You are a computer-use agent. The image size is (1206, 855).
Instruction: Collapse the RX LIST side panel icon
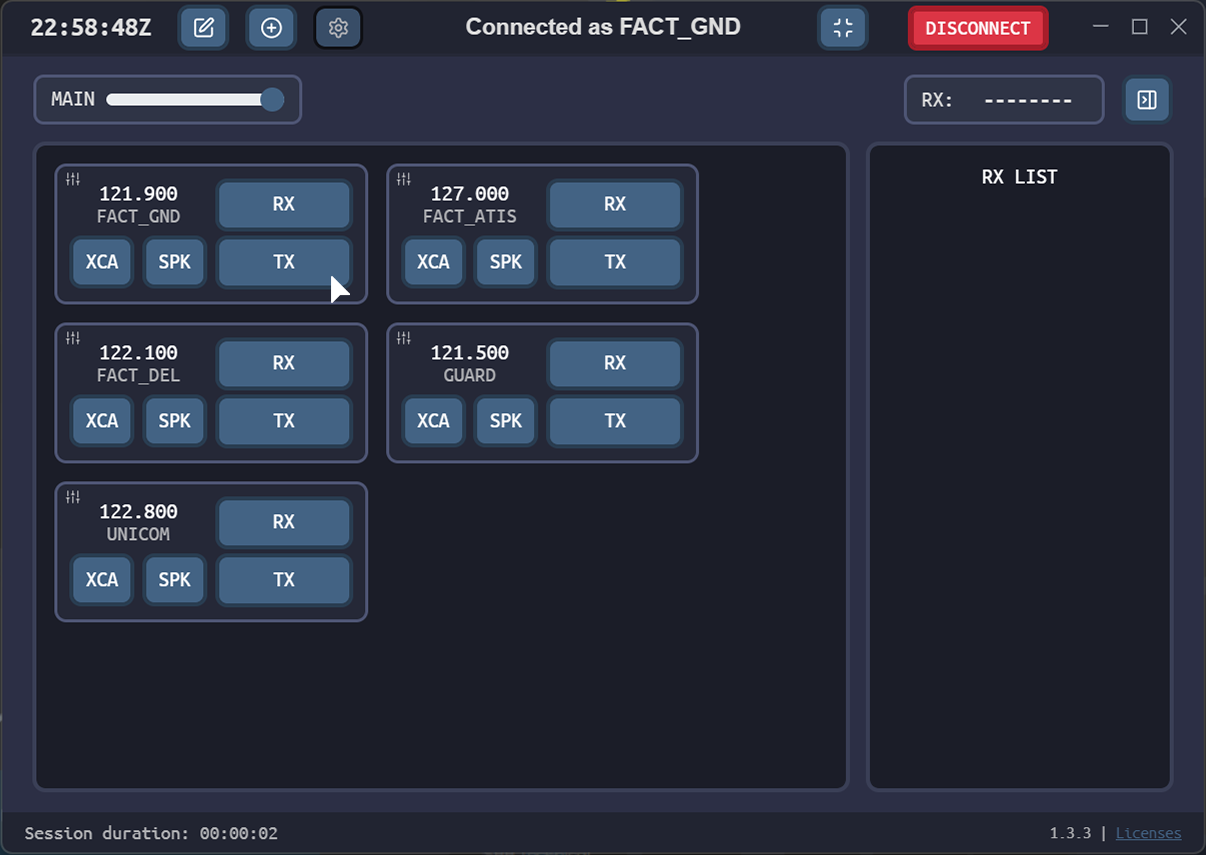pyautogui.click(x=1147, y=100)
